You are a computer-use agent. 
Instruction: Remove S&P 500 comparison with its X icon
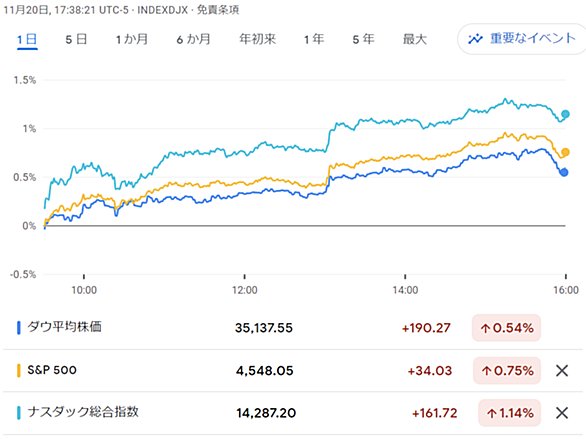562,371
